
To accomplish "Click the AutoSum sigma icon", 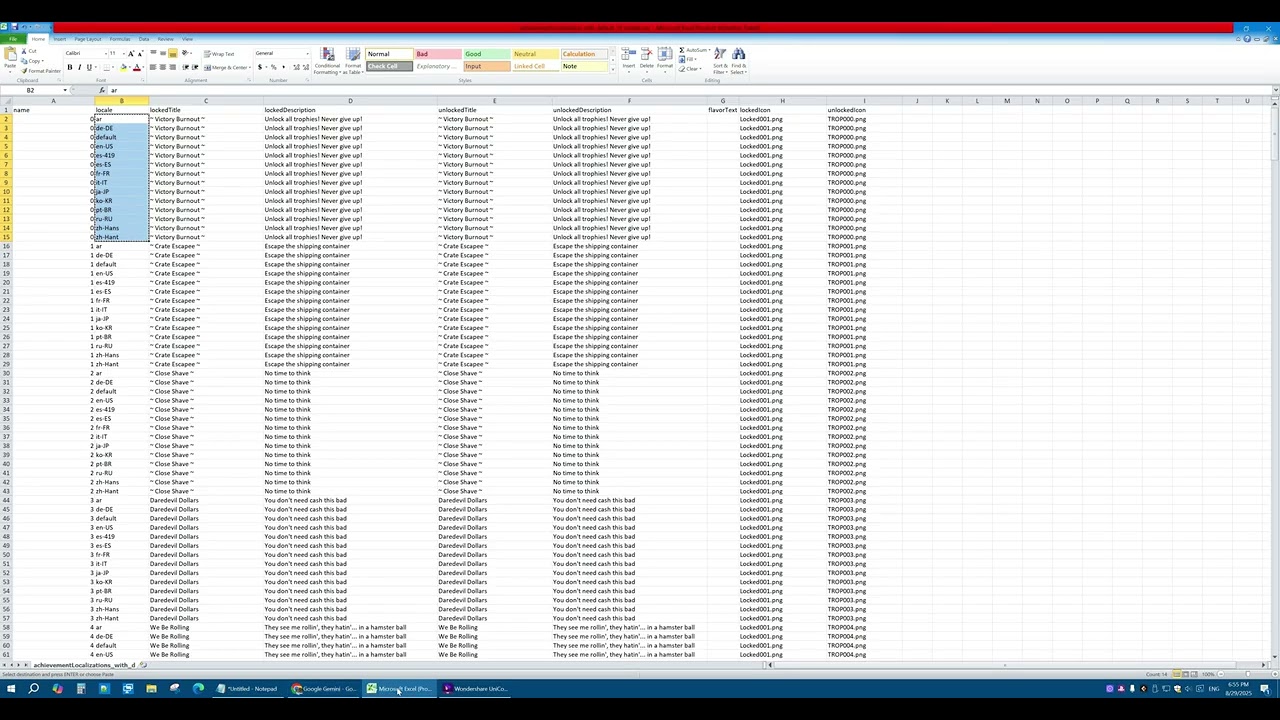I will click(x=683, y=50).
